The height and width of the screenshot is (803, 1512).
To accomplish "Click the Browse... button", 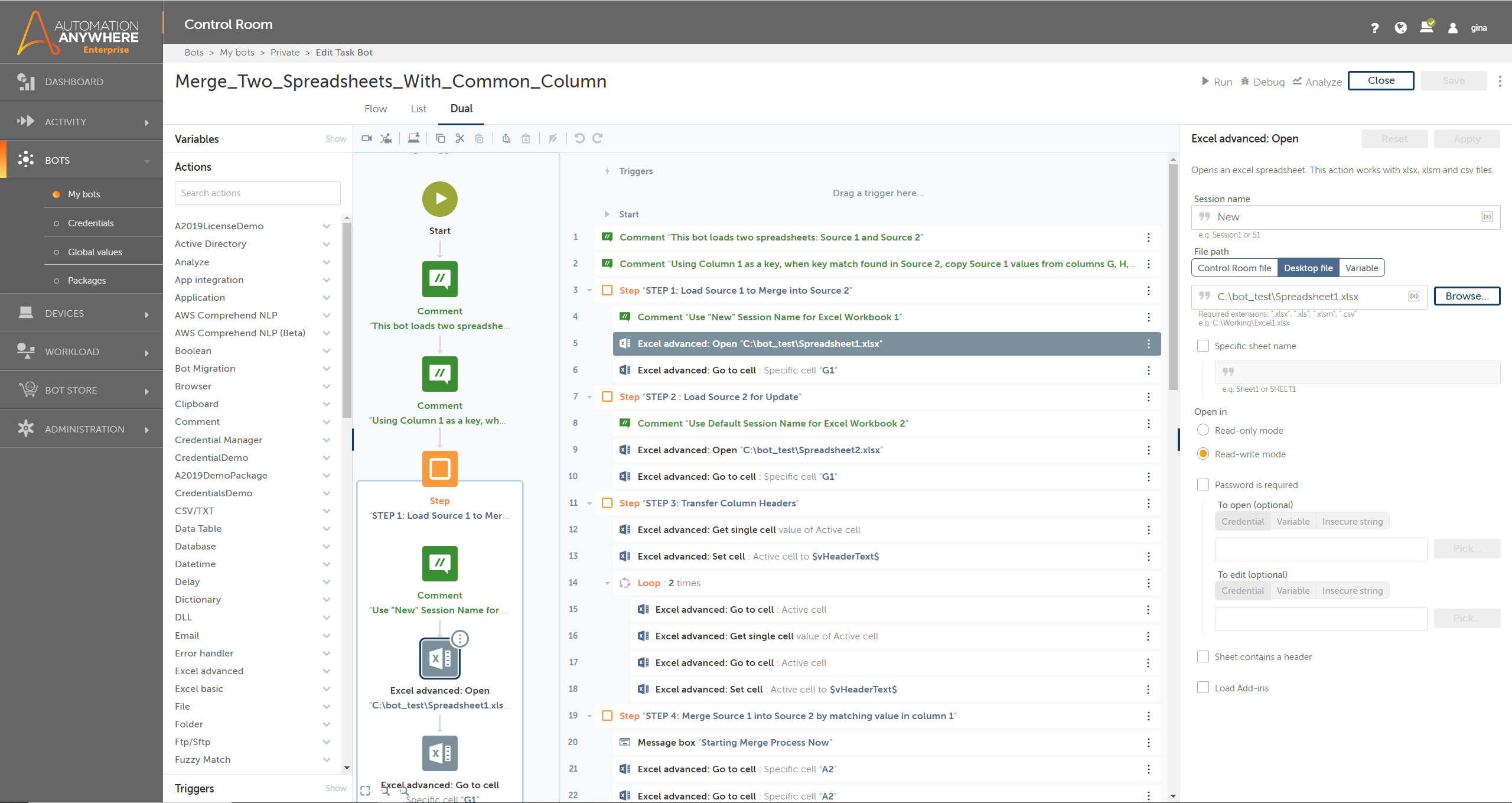I will coord(1467,296).
